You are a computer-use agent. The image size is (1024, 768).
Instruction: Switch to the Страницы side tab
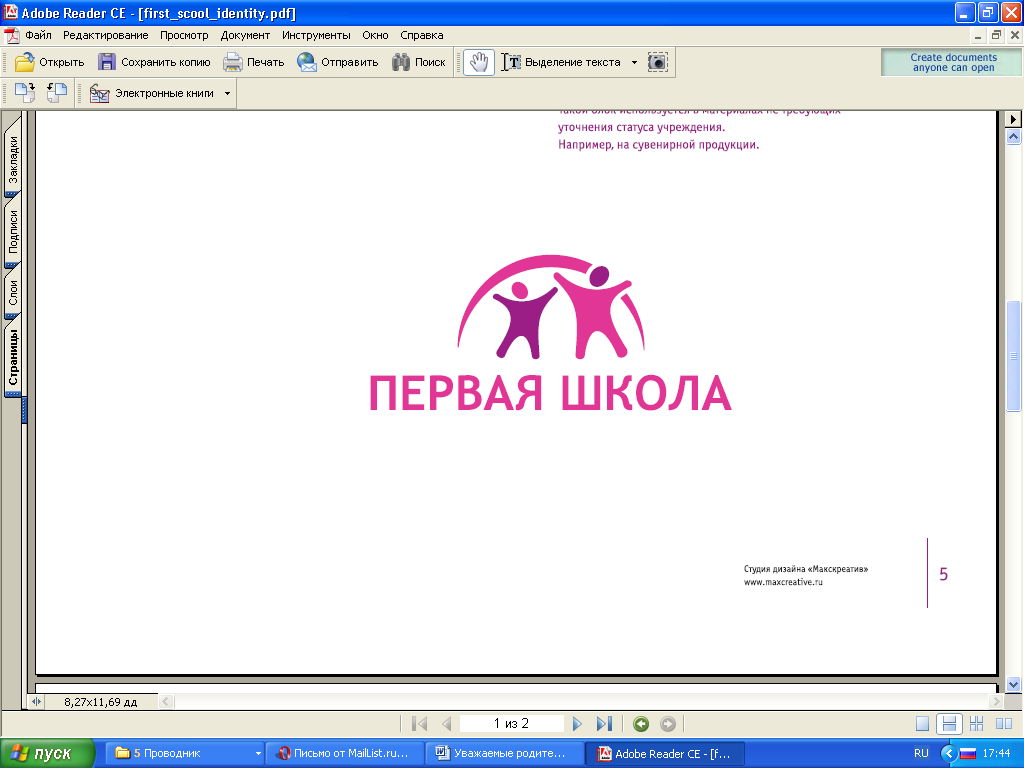click(x=13, y=357)
